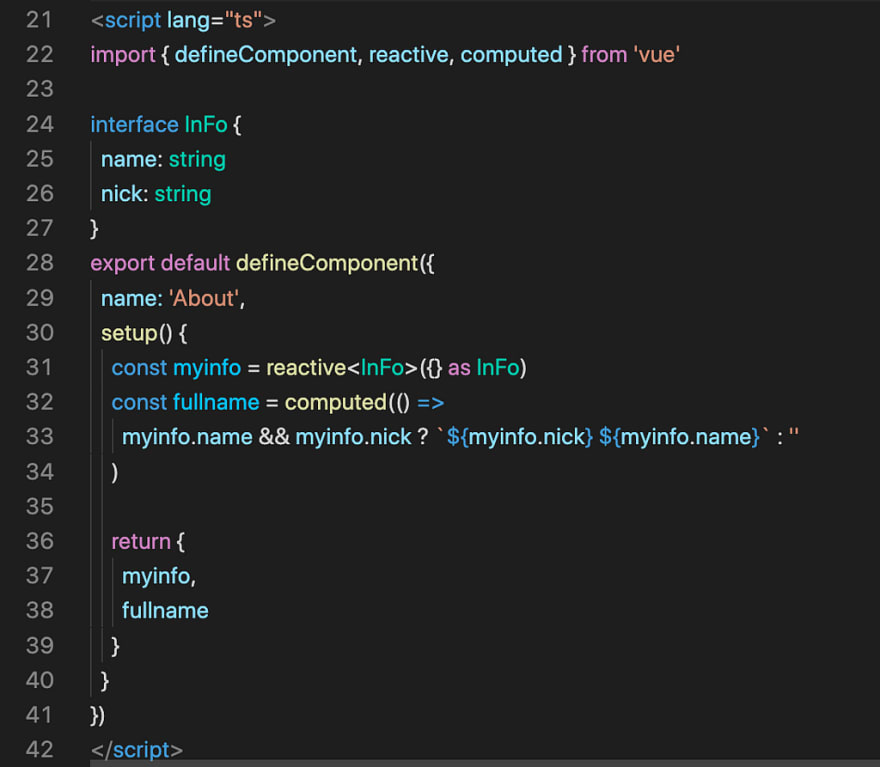Click the 'interface' keyword
This screenshot has height=767, width=880.
point(135,125)
